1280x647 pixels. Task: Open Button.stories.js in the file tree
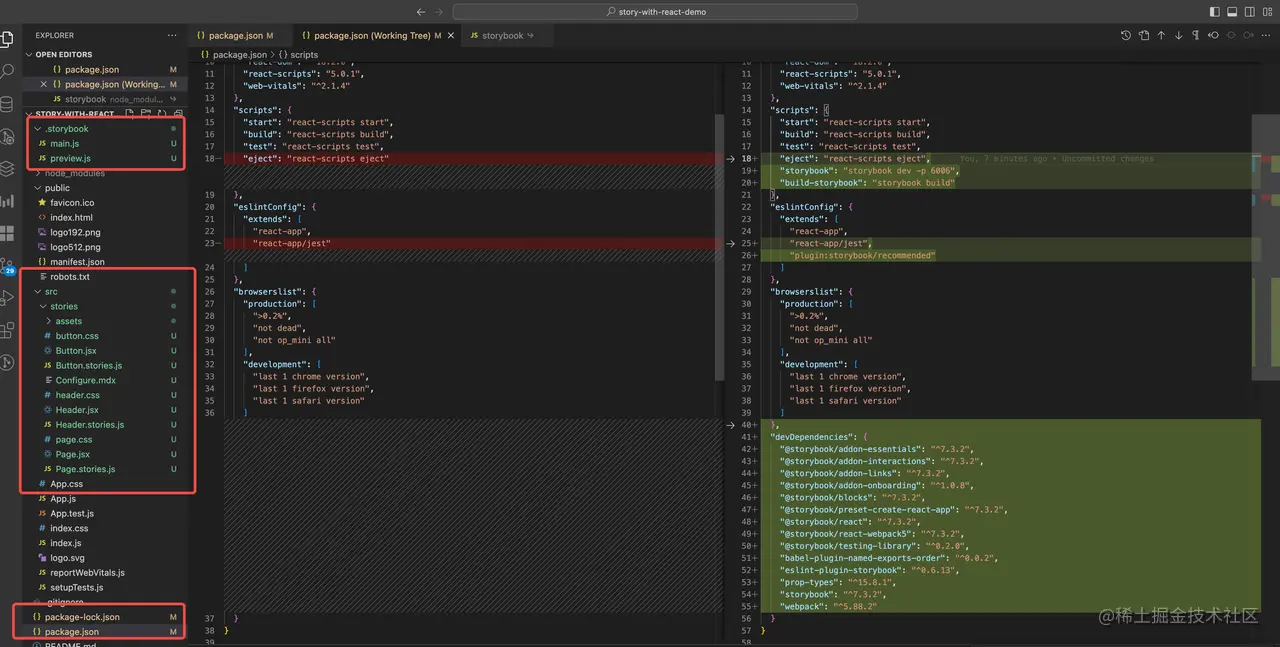click(x=88, y=365)
